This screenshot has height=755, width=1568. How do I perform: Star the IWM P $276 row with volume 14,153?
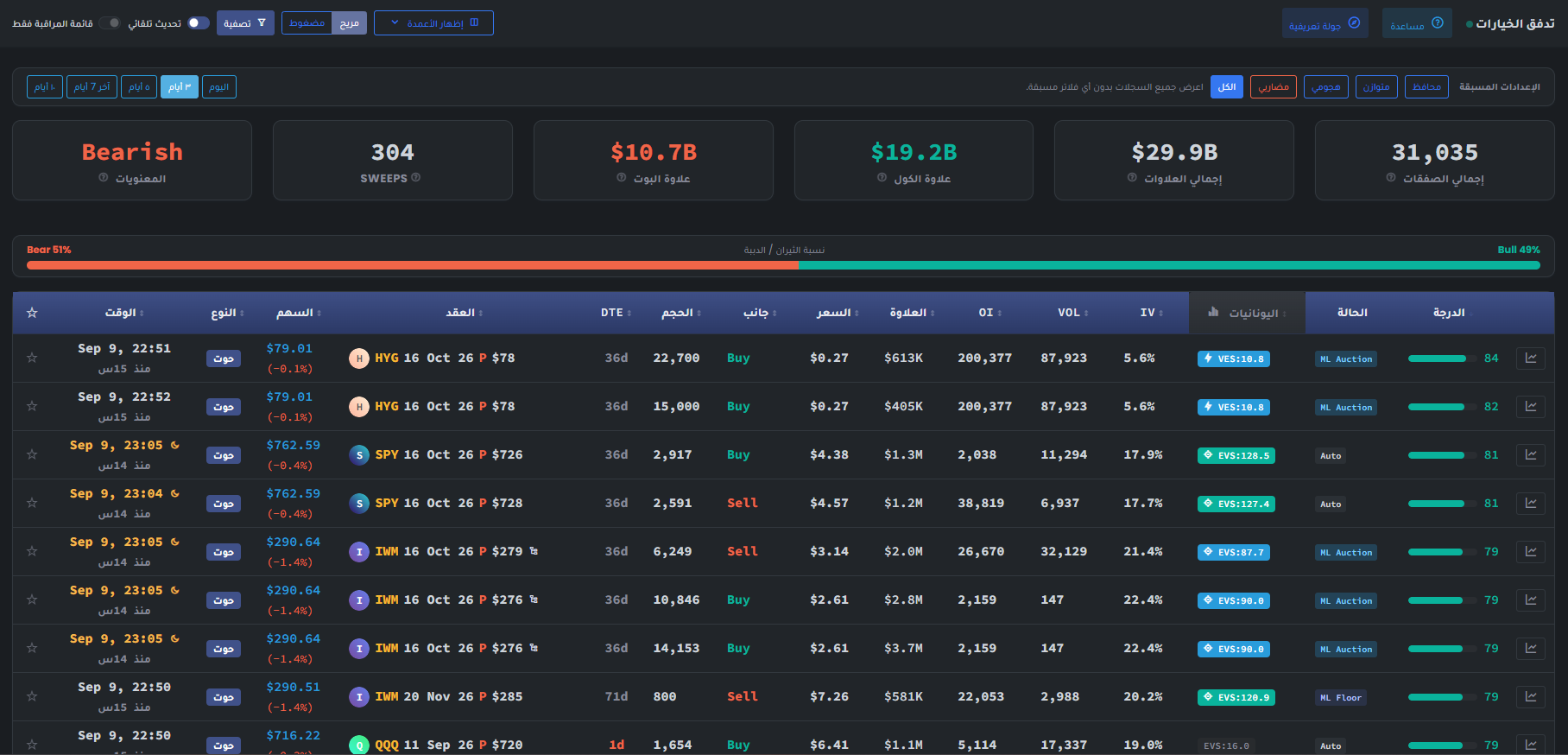pos(32,648)
